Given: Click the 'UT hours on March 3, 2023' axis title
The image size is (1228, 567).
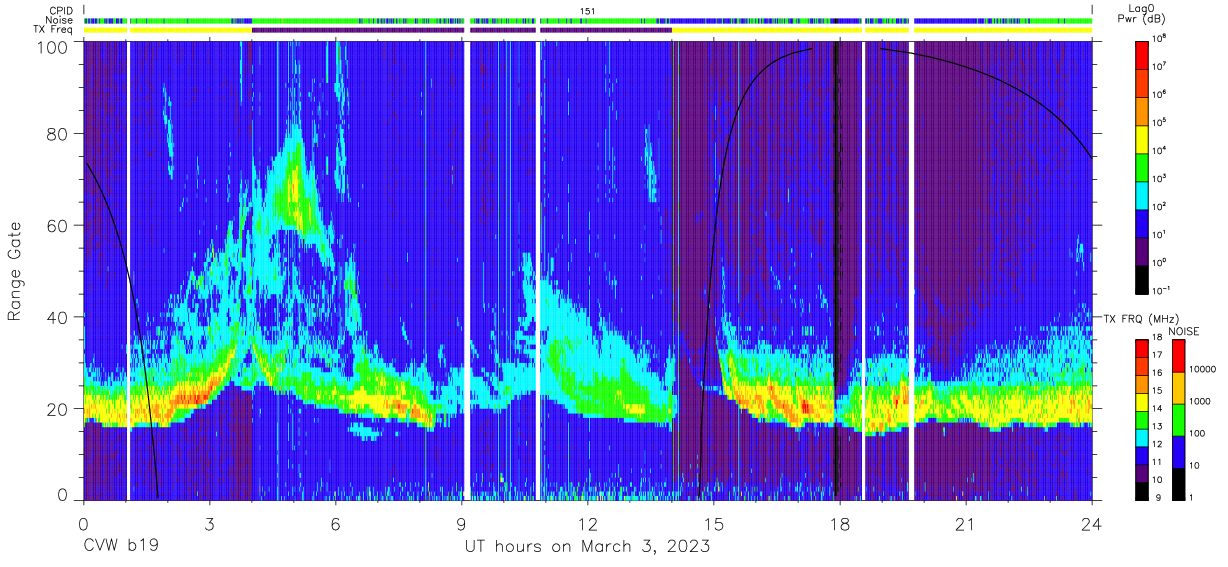Looking at the screenshot, I should coord(587,547).
